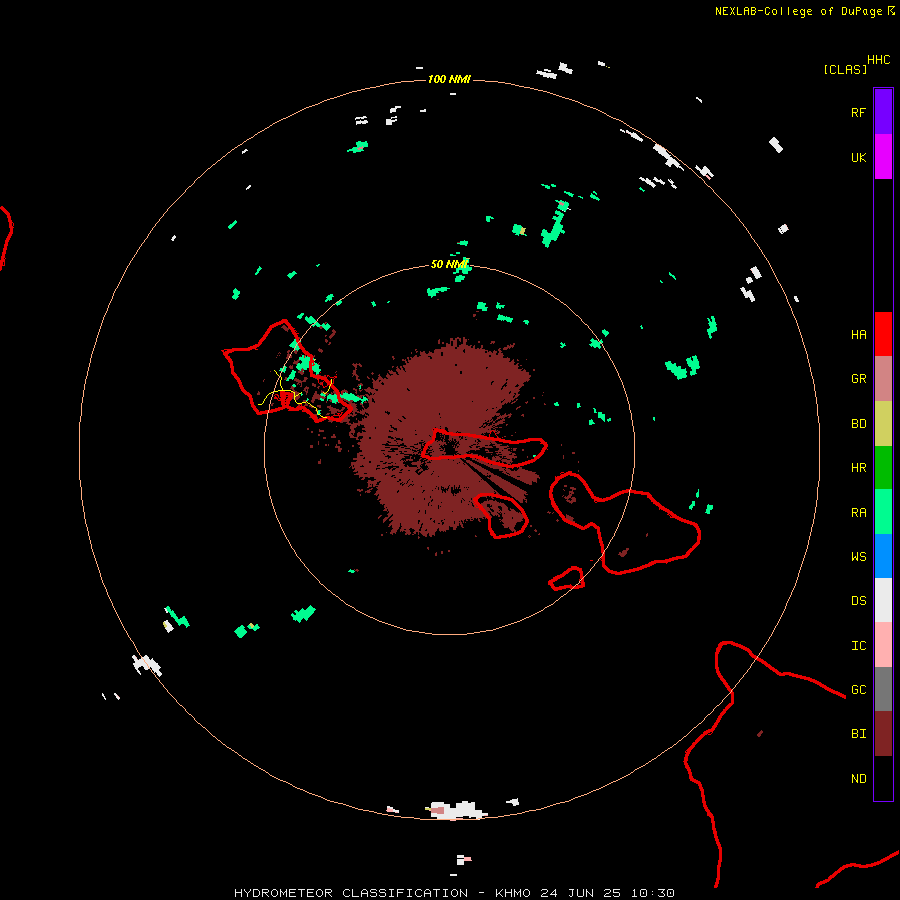The image size is (900, 900).
Task: Click the UK magenta legend swatch
Action: pos(883,157)
